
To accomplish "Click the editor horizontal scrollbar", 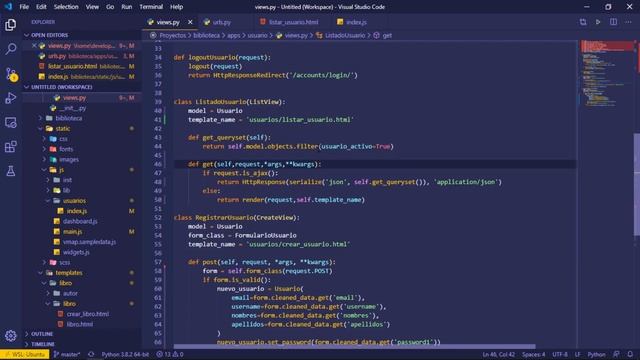I will click(x=354, y=346).
